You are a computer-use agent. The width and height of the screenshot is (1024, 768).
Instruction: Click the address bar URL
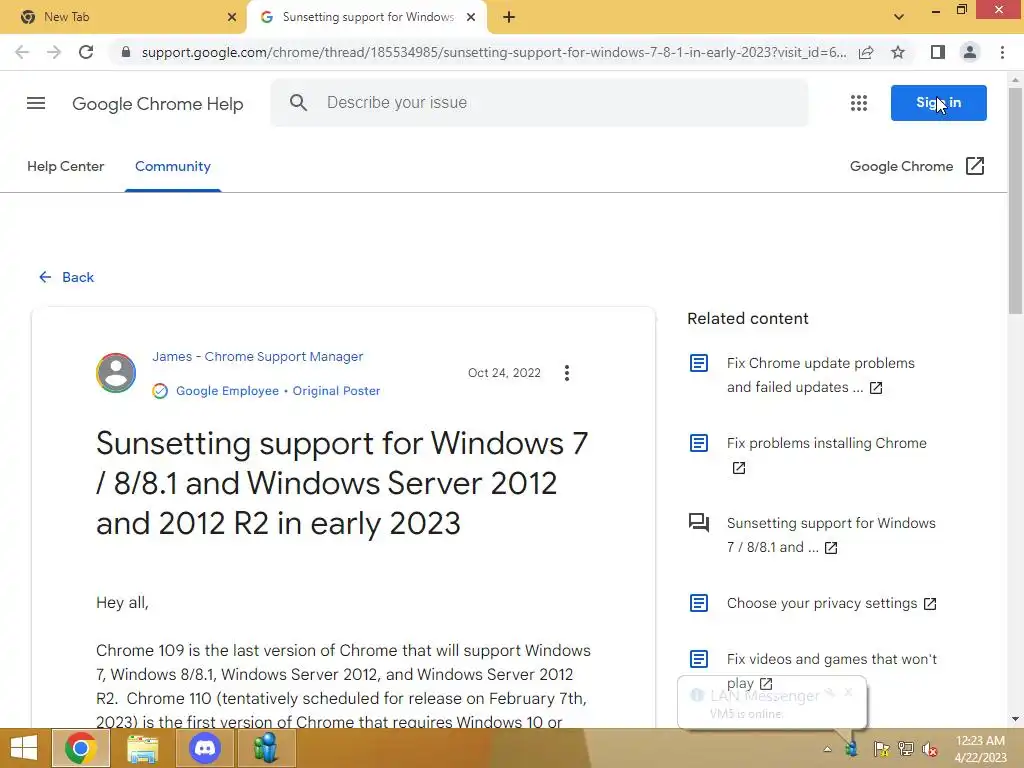494,52
